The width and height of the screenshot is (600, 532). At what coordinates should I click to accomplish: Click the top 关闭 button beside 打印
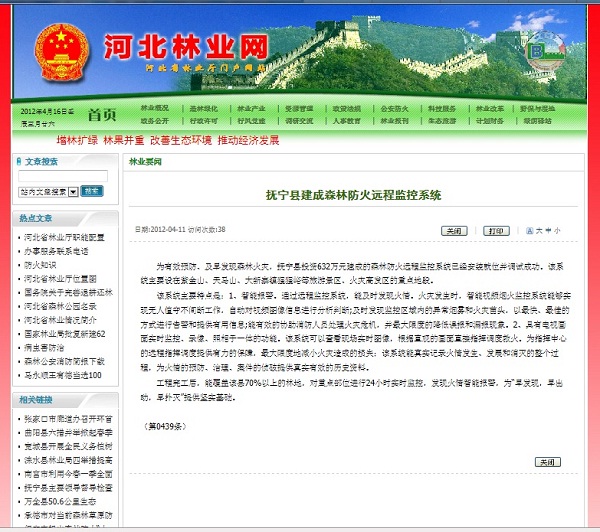coord(454,231)
